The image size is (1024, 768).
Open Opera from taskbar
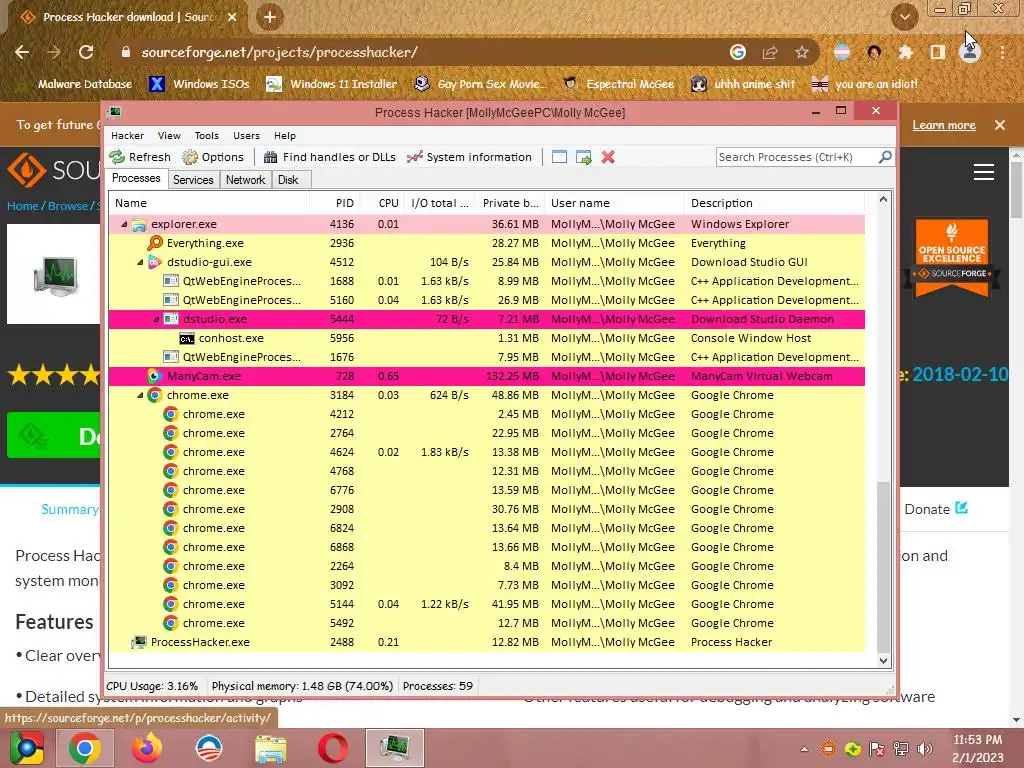332,748
